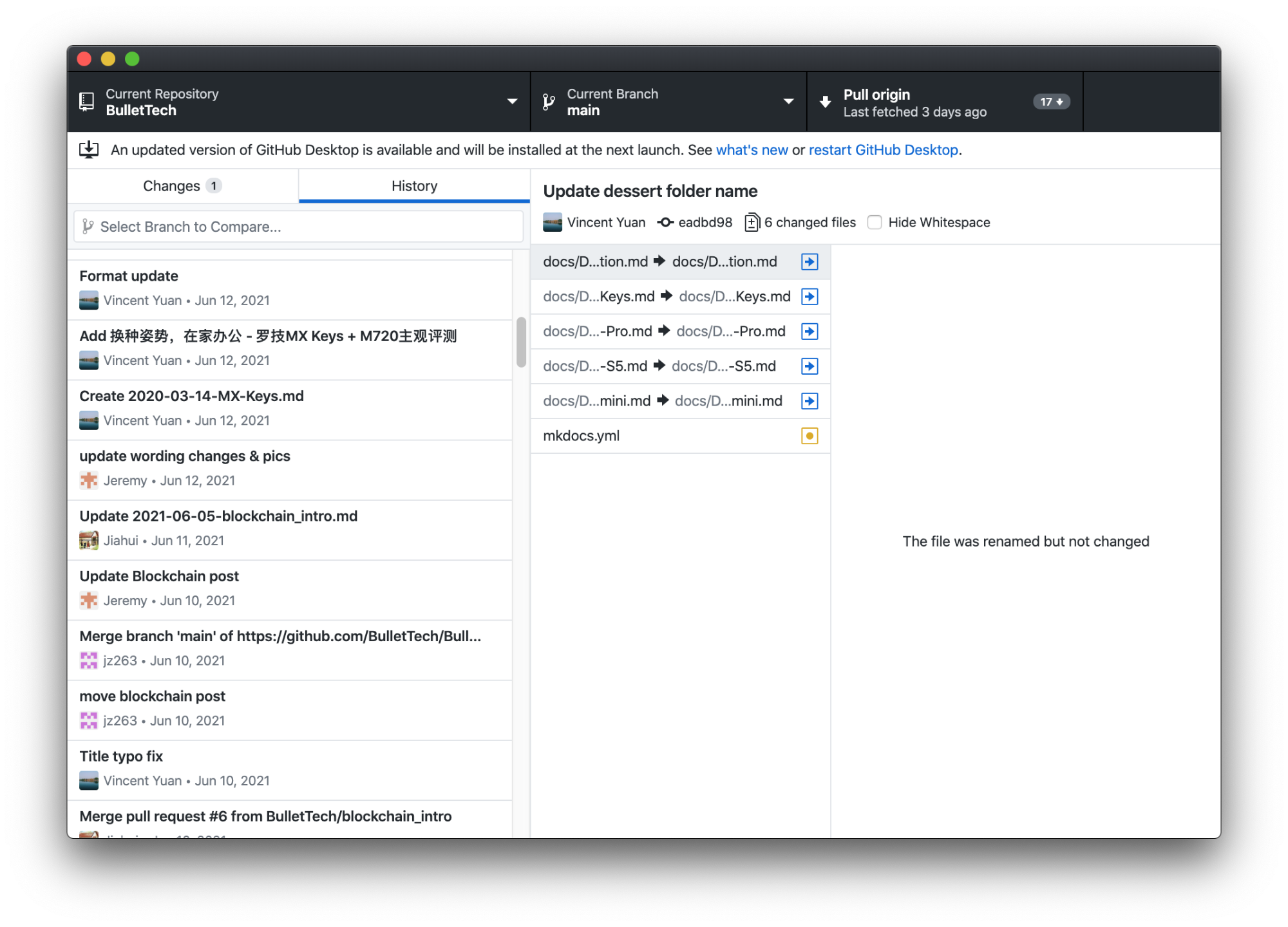Image resolution: width=1288 pixels, height=927 pixels.
Task: Click the changed files diff icon
Action: click(752, 222)
